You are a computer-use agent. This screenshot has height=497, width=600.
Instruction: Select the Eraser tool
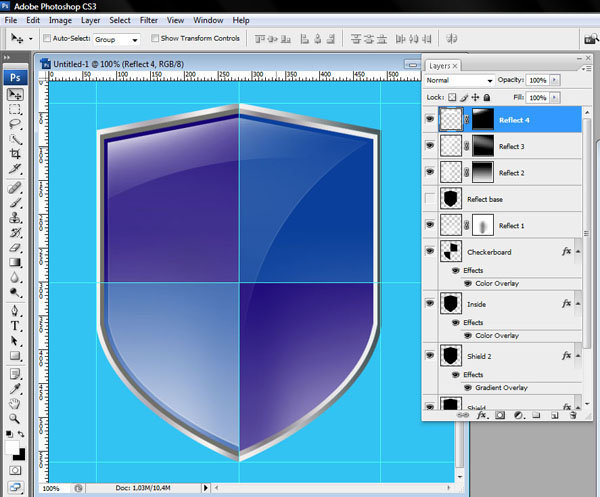point(15,248)
